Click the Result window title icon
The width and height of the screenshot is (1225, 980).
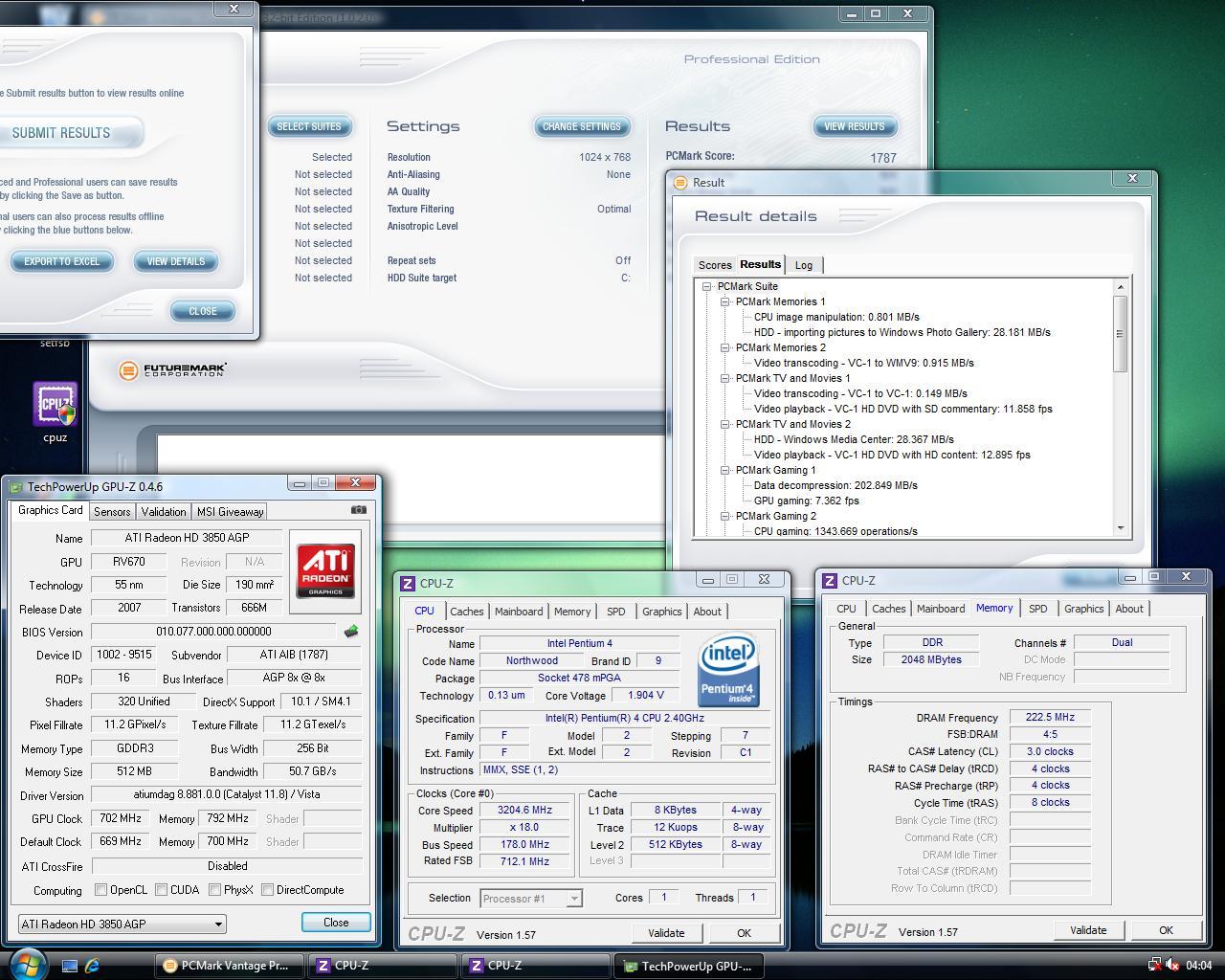(x=680, y=182)
